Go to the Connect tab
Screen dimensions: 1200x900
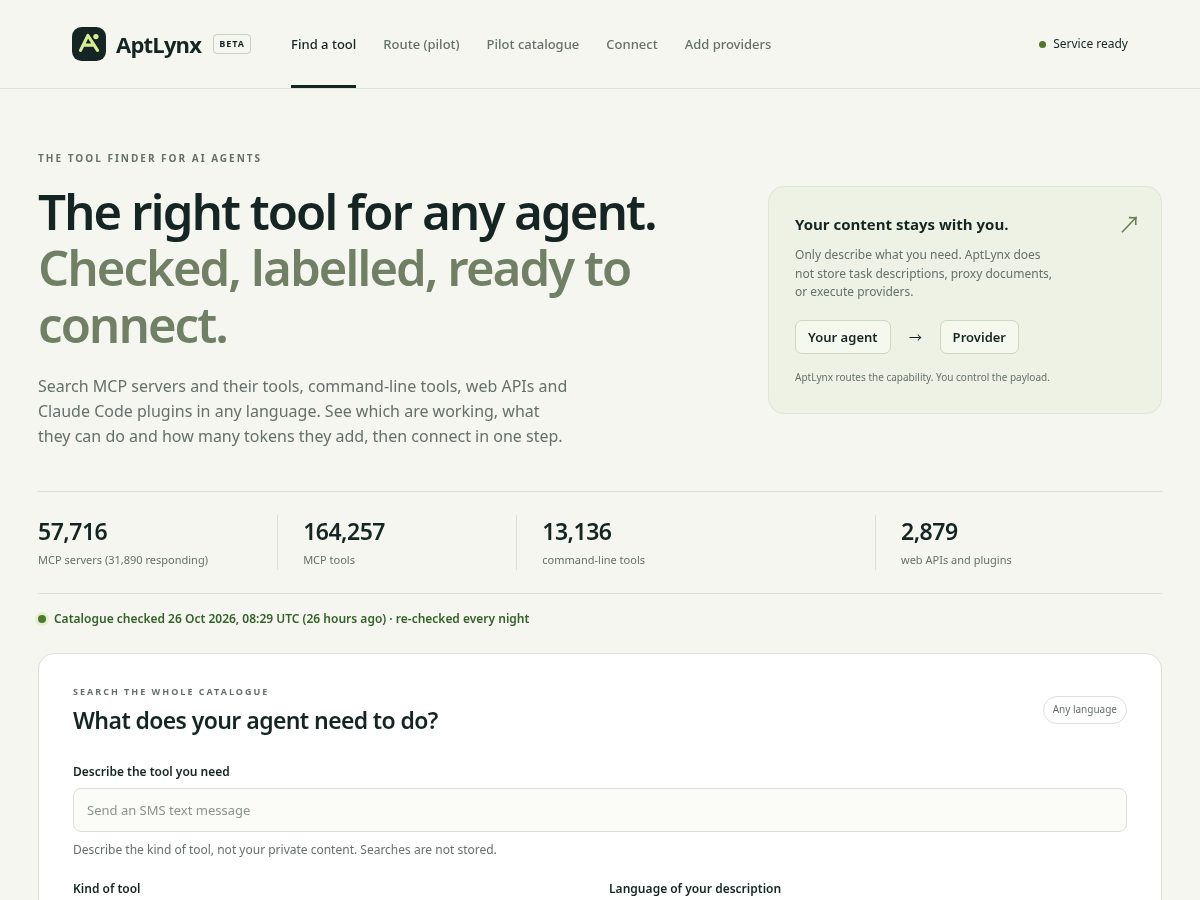click(x=631, y=44)
